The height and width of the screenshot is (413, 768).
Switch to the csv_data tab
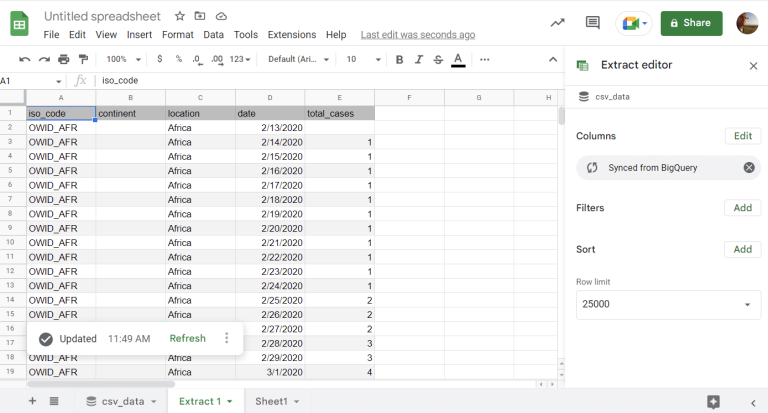pyautogui.click(x=123, y=401)
